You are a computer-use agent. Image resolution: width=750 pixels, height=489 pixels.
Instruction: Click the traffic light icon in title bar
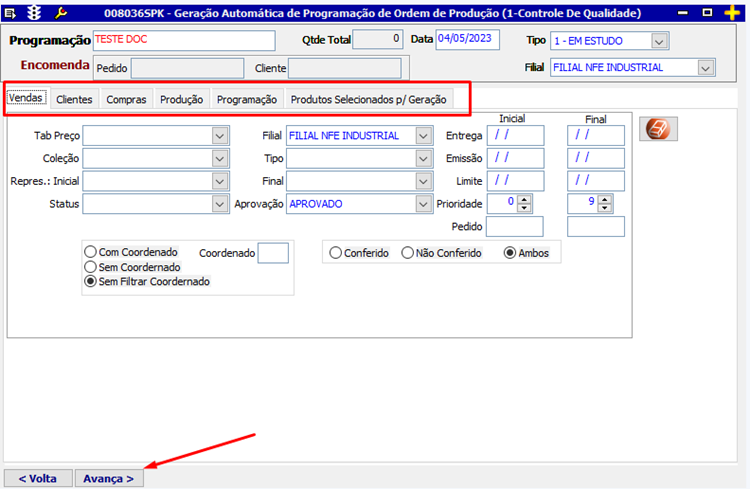pyautogui.click(x=34, y=12)
